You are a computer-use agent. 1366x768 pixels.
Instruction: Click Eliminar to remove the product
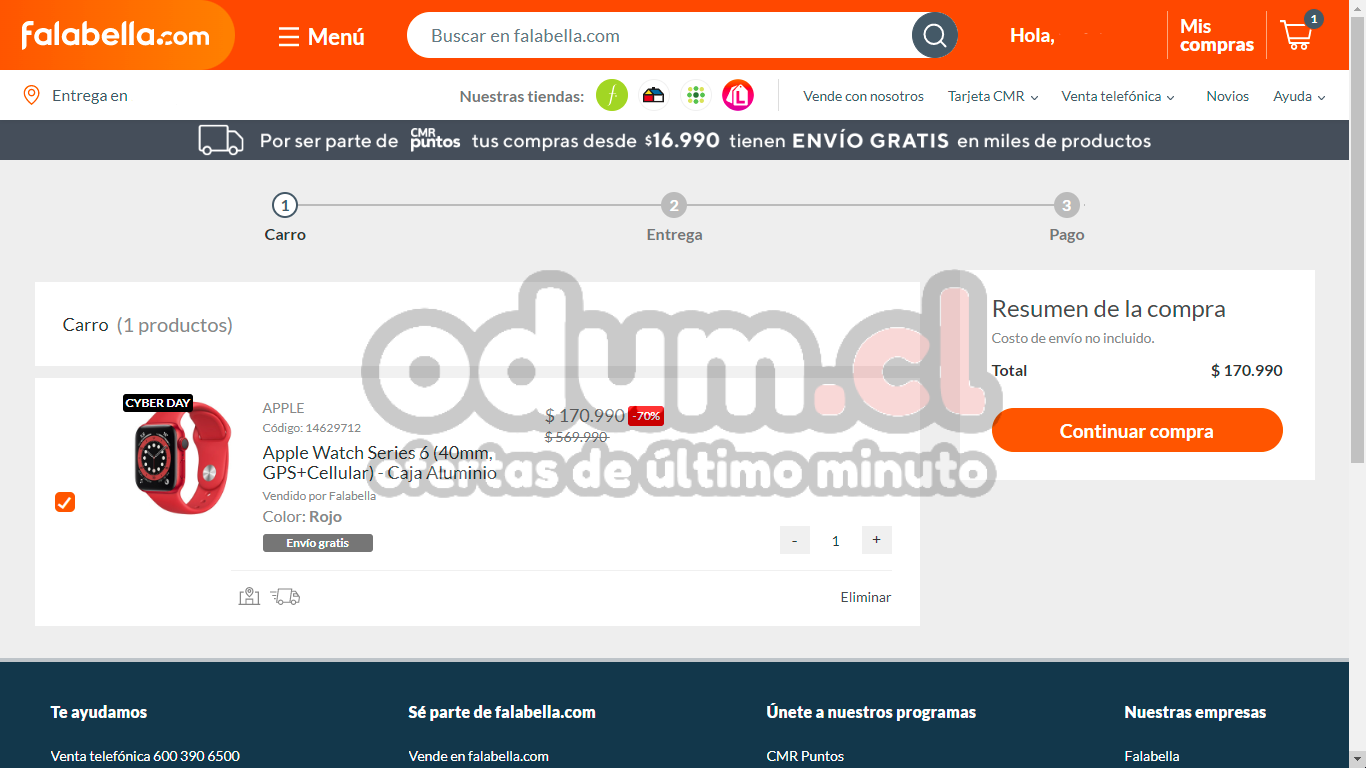865,597
